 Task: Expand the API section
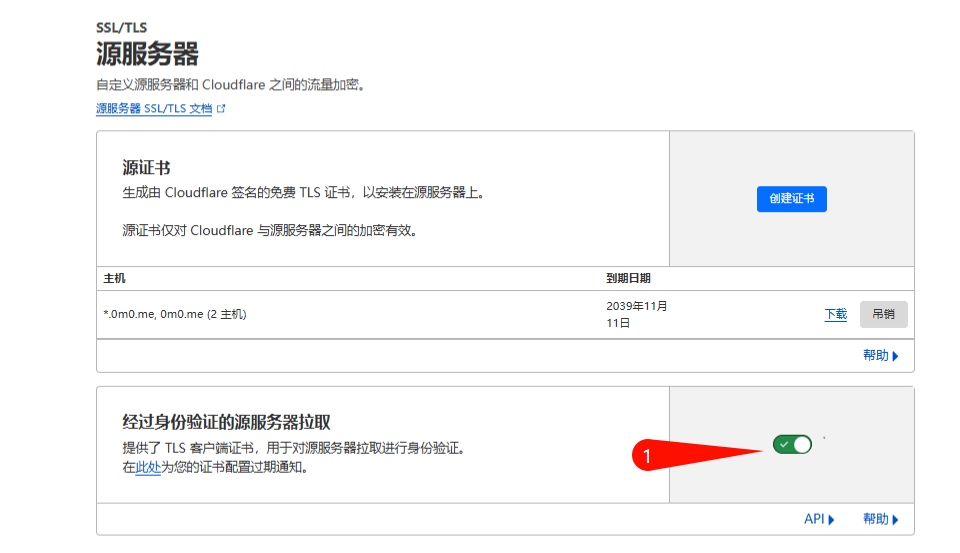coord(818,519)
